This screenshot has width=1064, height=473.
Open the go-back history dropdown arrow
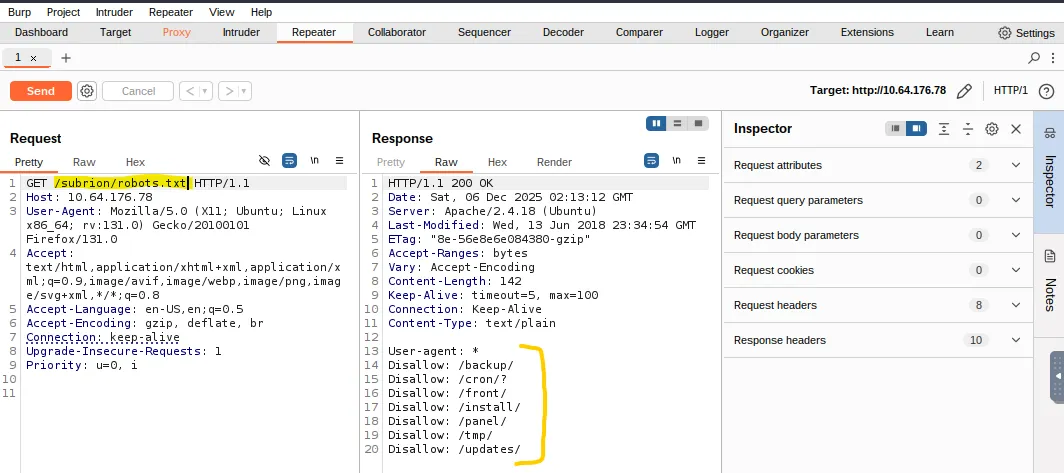click(x=205, y=91)
